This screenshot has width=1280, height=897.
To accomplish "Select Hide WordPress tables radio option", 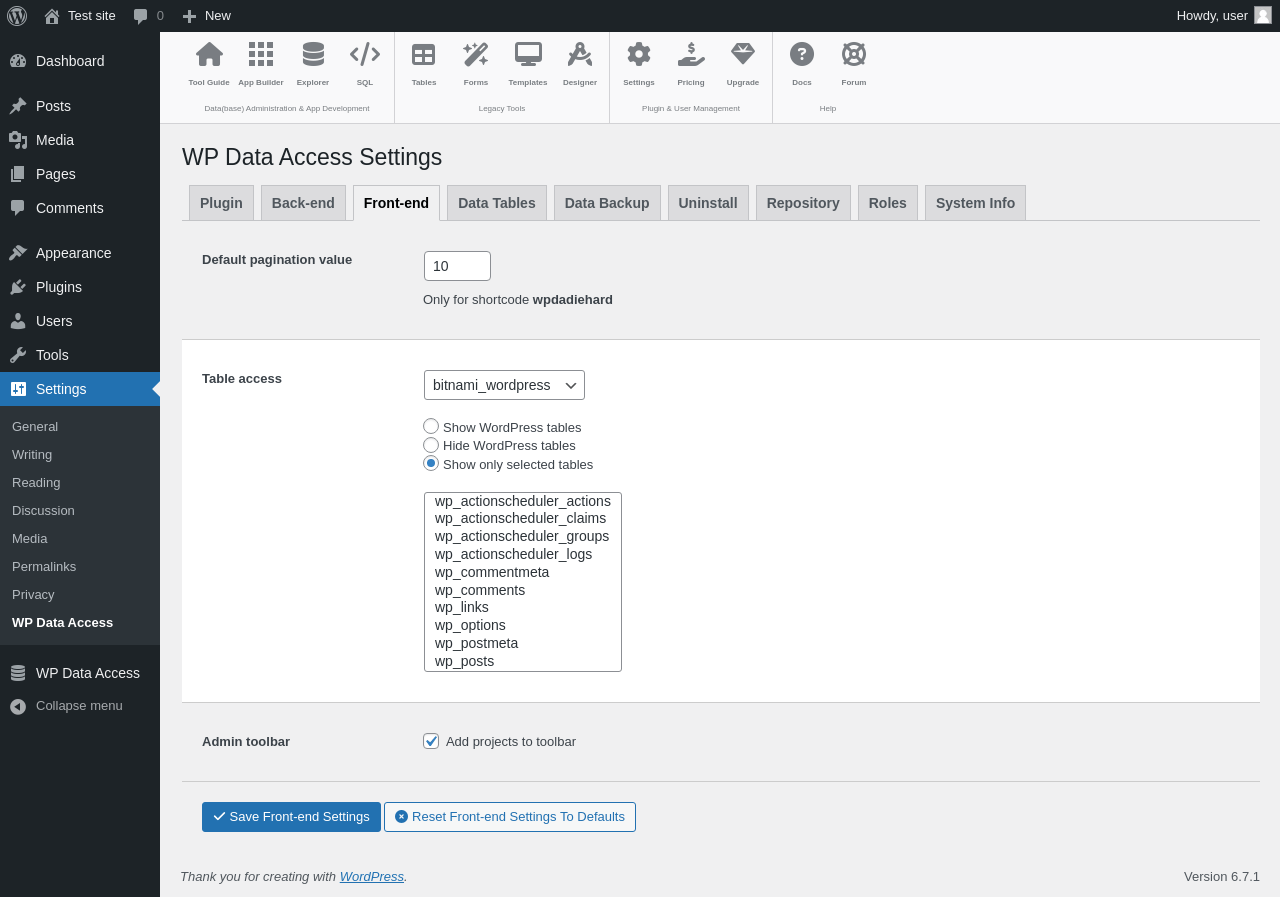I will click(431, 445).
